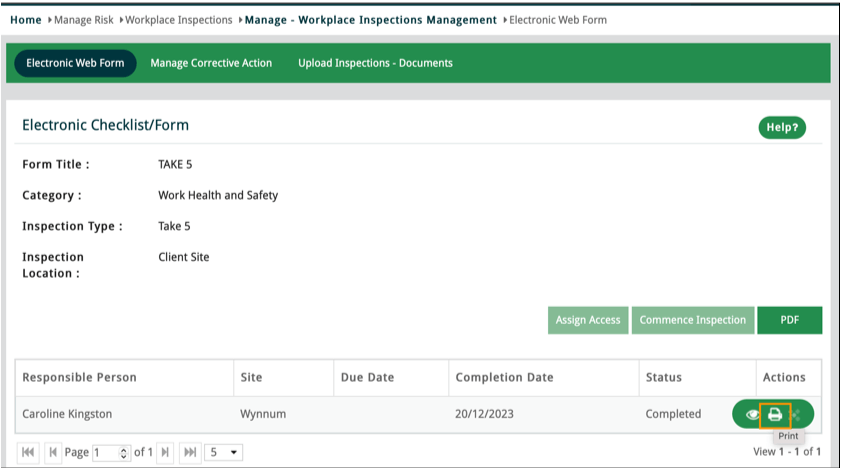Image resolution: width=841 pixels, height=468 pixels.
Task: Click the eye view icon for Caroline Kingston
Action: [x=751, y=414]
